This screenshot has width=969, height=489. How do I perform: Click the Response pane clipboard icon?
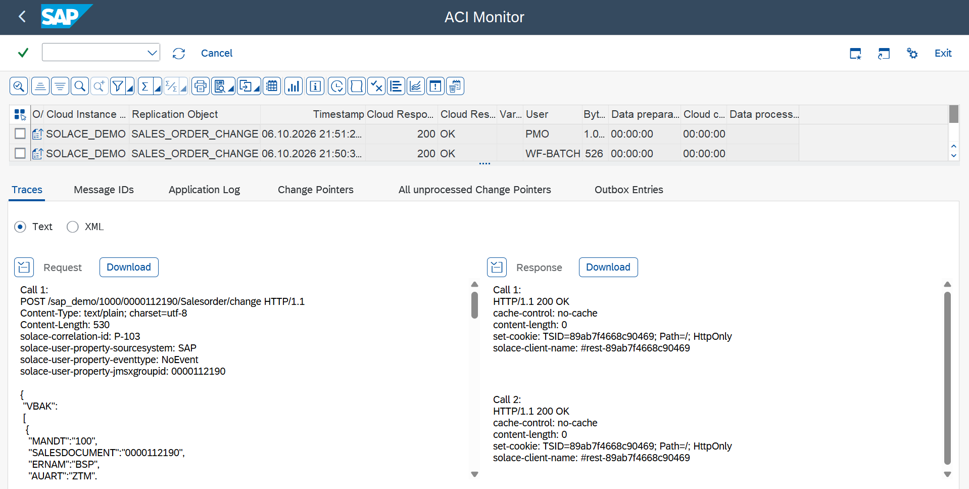[x=497, y=267]
